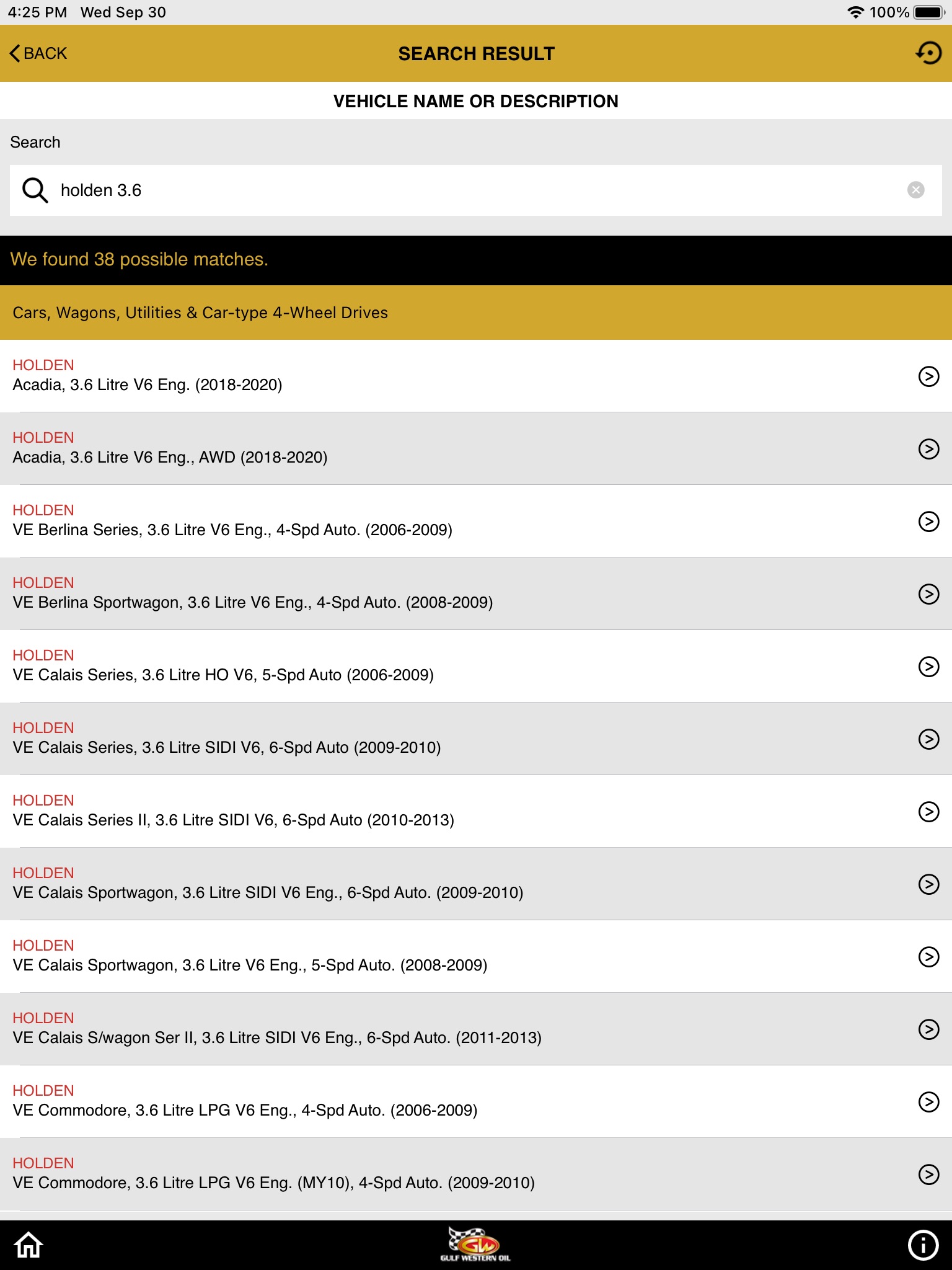Select VE Calais Sportwagon SIDI (2009-2010) entry

point(476,884)
